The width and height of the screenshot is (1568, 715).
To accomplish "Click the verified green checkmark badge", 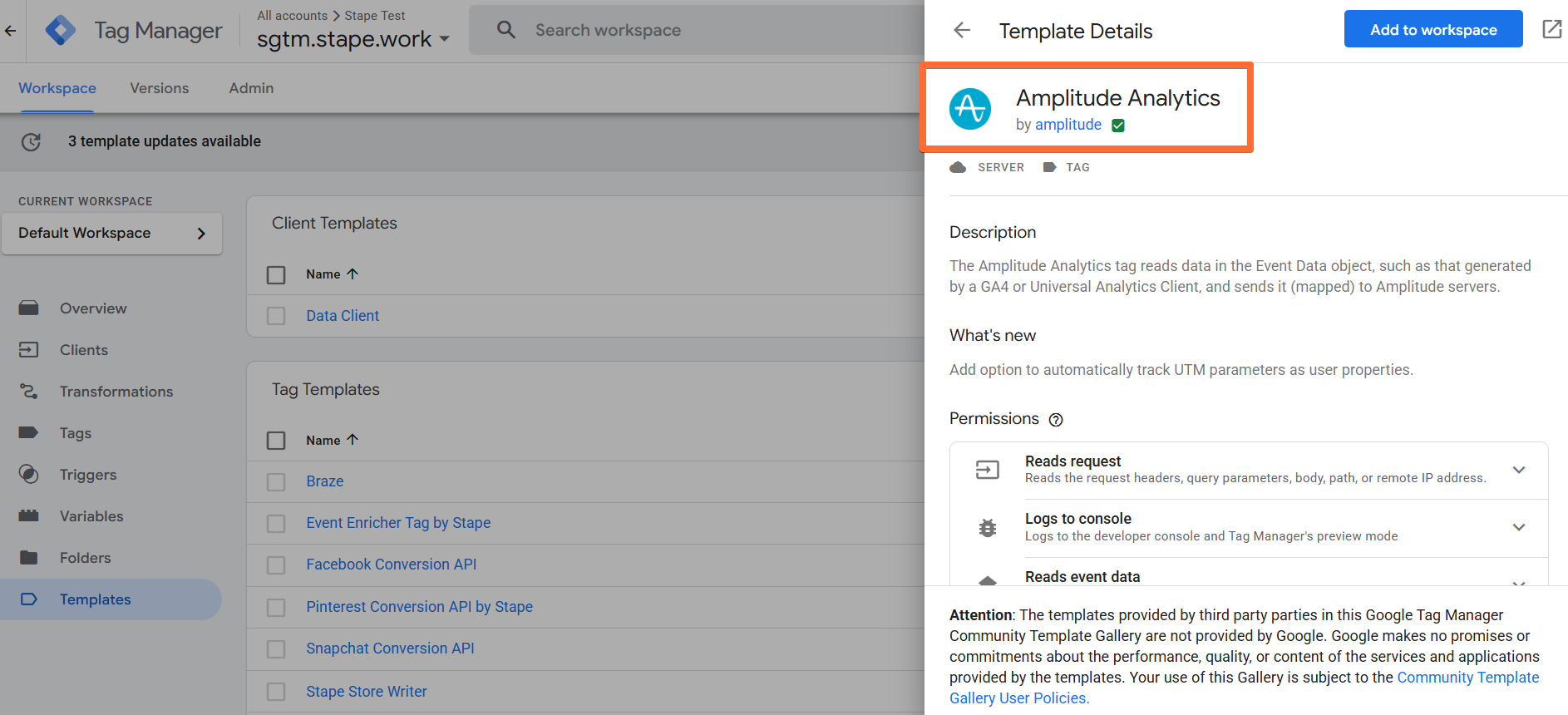I will (x=1118, y=126).
